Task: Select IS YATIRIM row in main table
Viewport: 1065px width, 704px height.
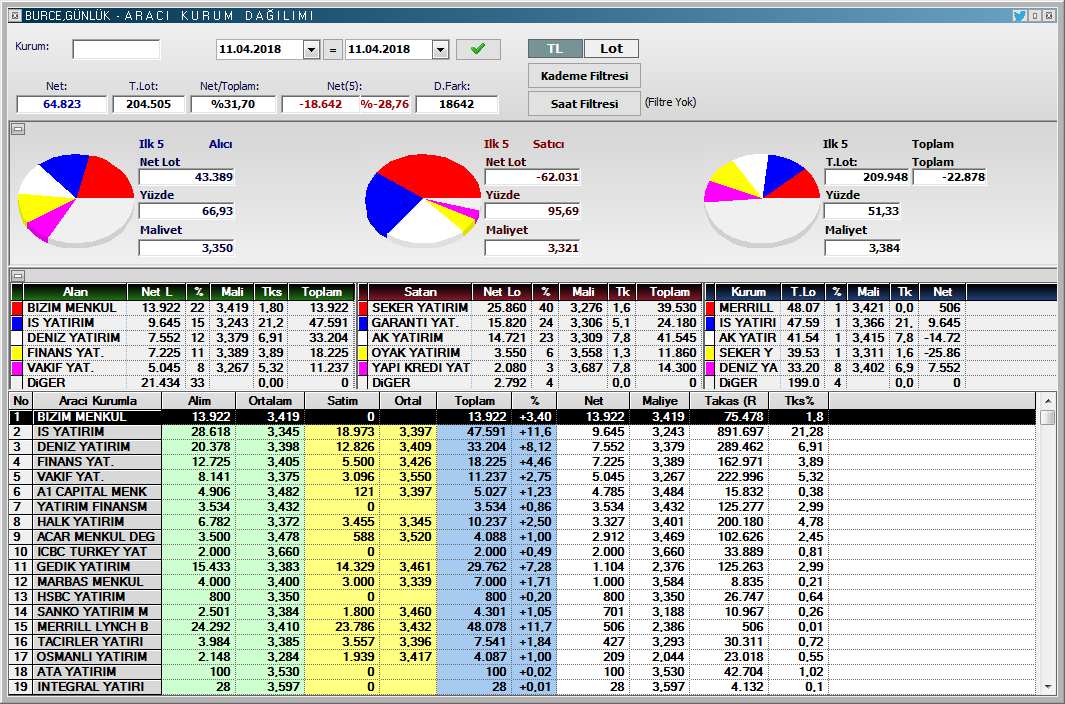Action: 522,432
